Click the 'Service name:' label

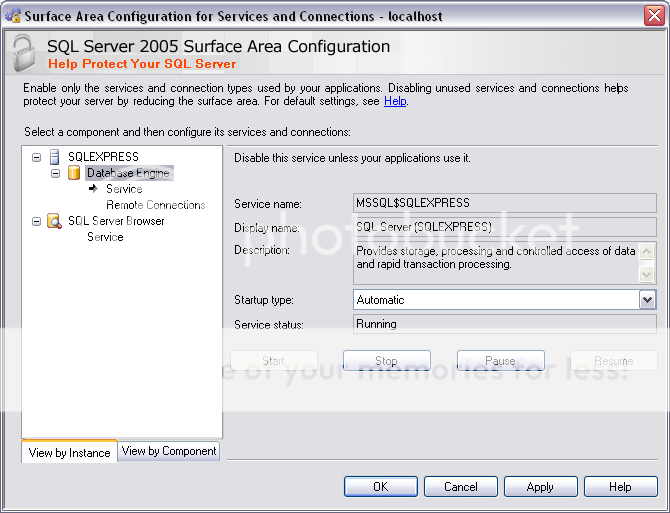click(267, 204)
